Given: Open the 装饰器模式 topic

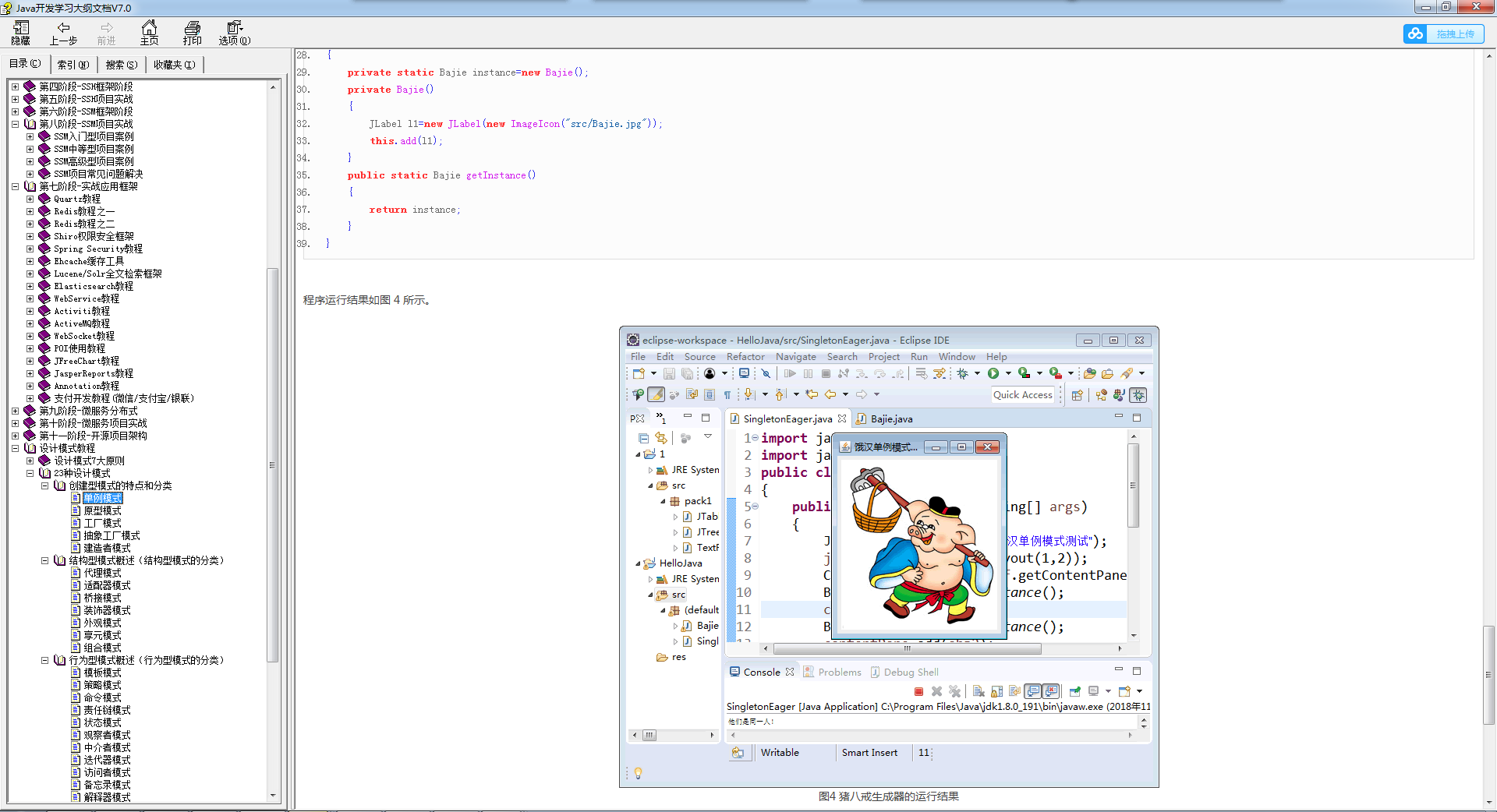Looking at the screenshot, I should click(x=107, y=610).
